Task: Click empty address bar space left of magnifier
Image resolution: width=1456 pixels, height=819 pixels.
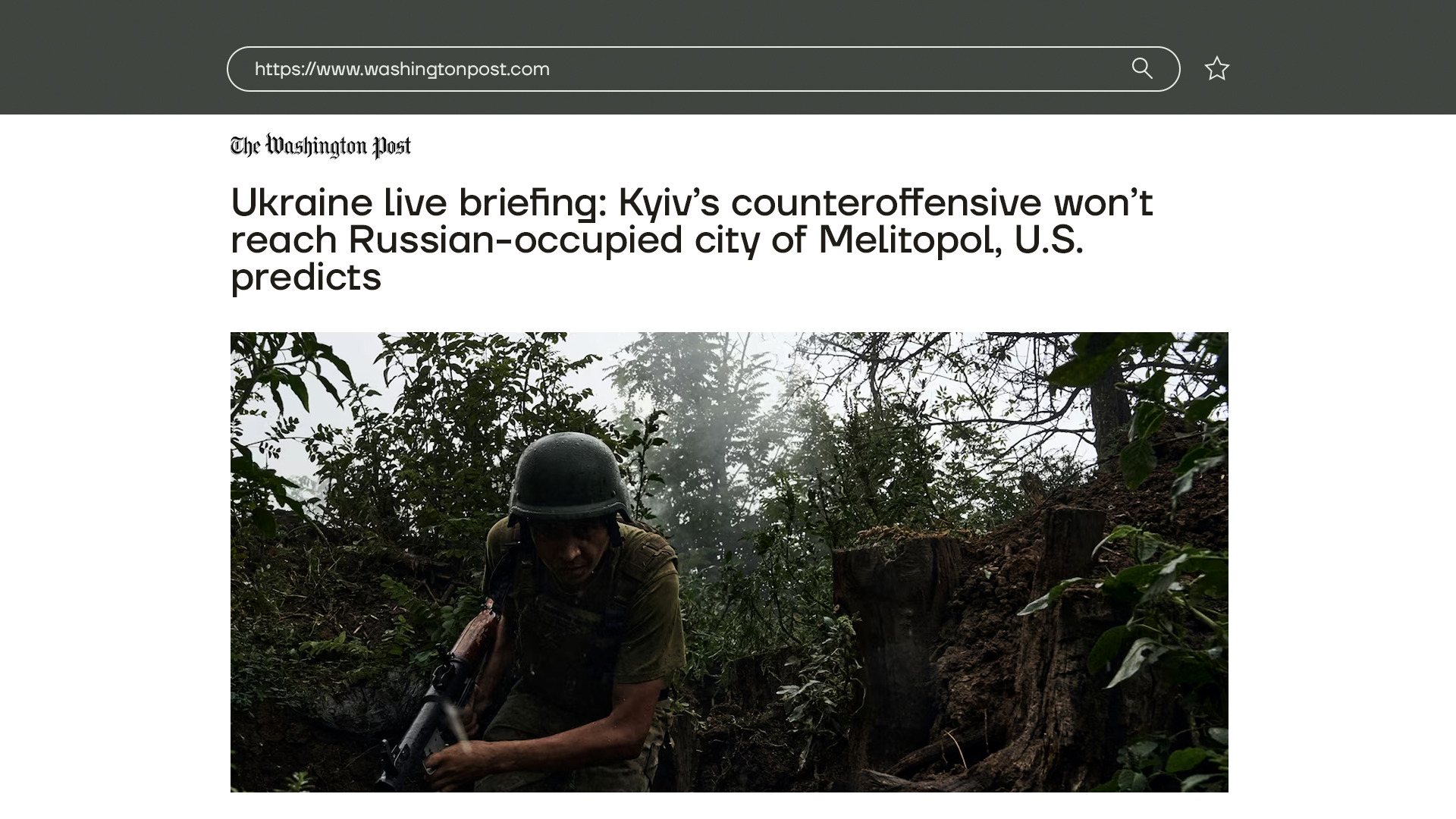Action: pos(834,69)
